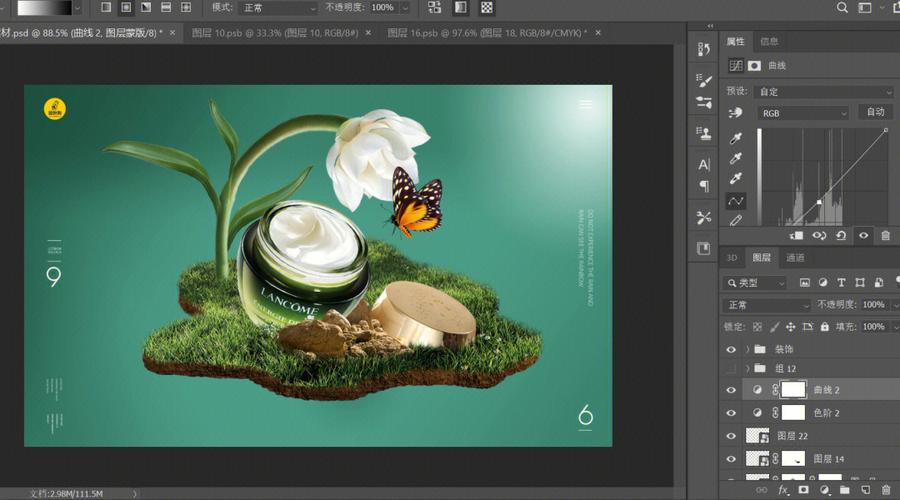Hide the 图层 22 layer
Screen dimensions: 900x500
tap(731, 436)
